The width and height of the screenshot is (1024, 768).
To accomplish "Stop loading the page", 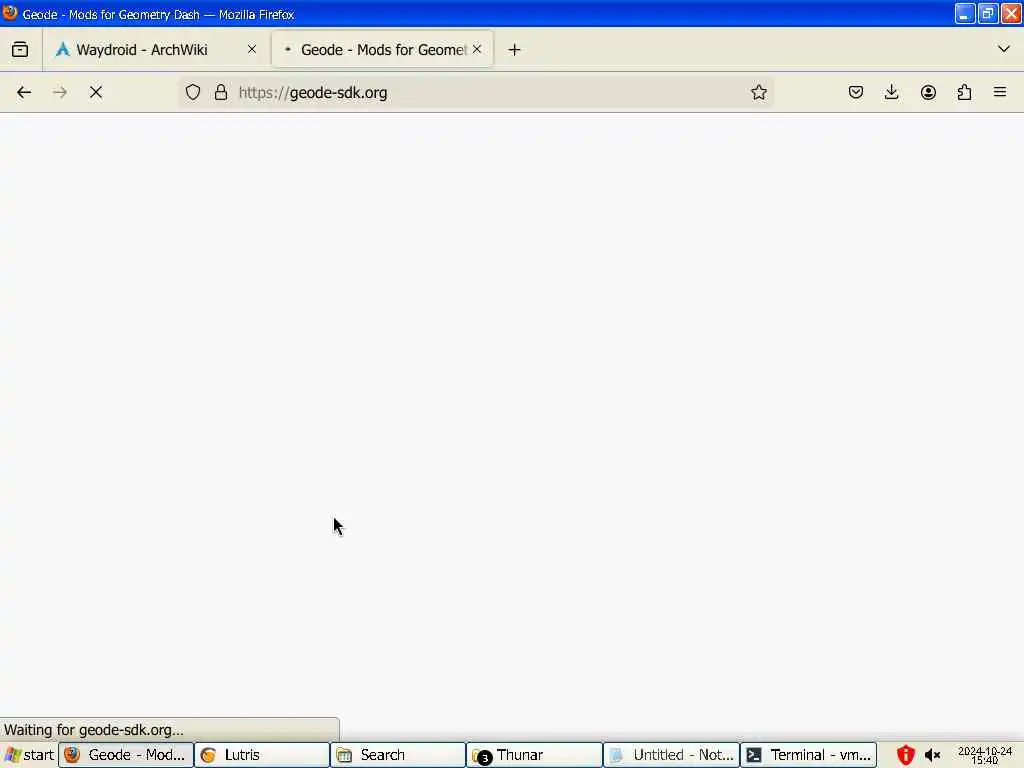I will coord(96,93).
